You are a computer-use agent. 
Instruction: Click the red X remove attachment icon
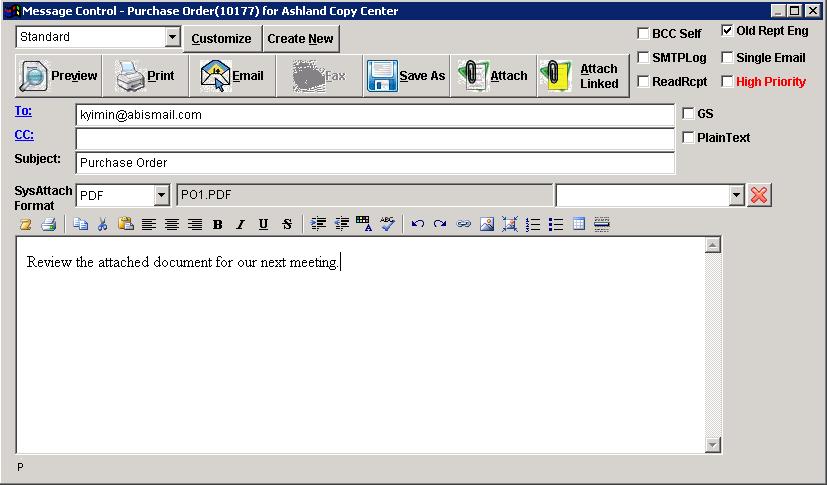(759, 195)
